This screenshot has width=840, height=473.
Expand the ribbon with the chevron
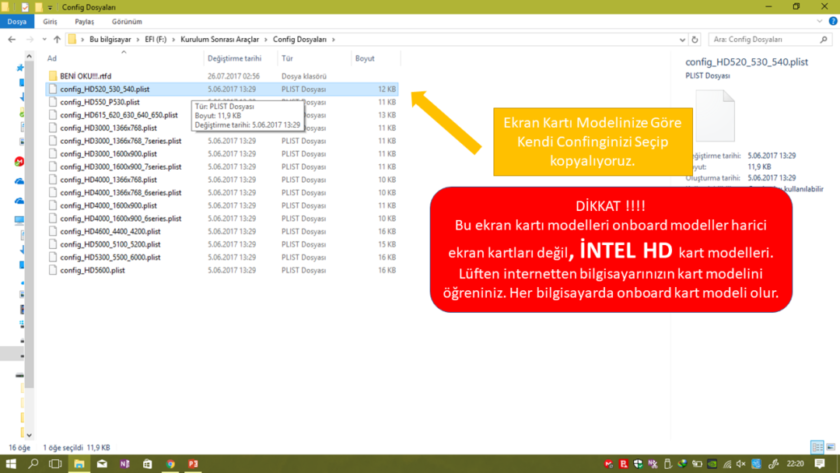[819, 20]
